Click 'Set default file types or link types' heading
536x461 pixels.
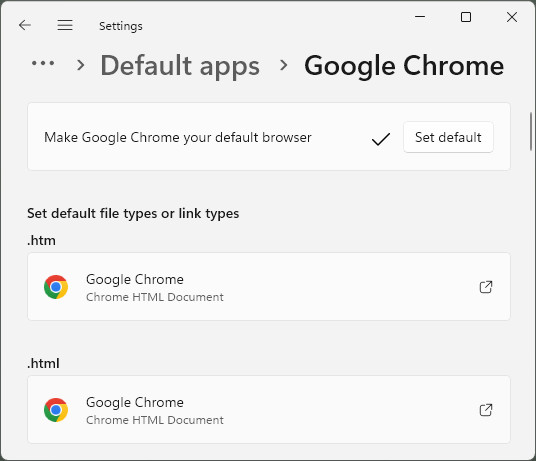[133, 214]
